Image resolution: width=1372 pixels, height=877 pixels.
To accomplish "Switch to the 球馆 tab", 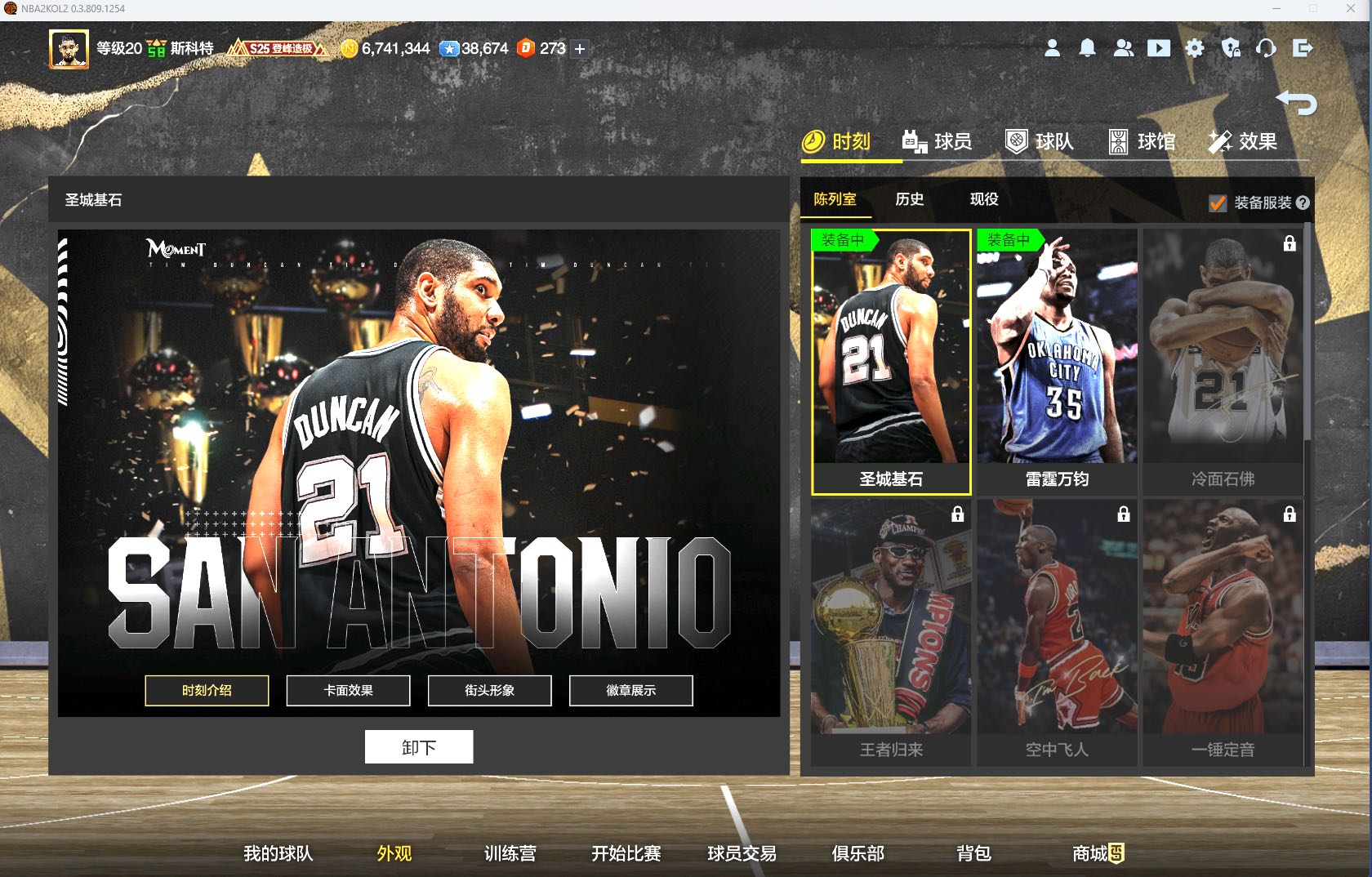I will pyautogui.click(x=1142, y=142).
